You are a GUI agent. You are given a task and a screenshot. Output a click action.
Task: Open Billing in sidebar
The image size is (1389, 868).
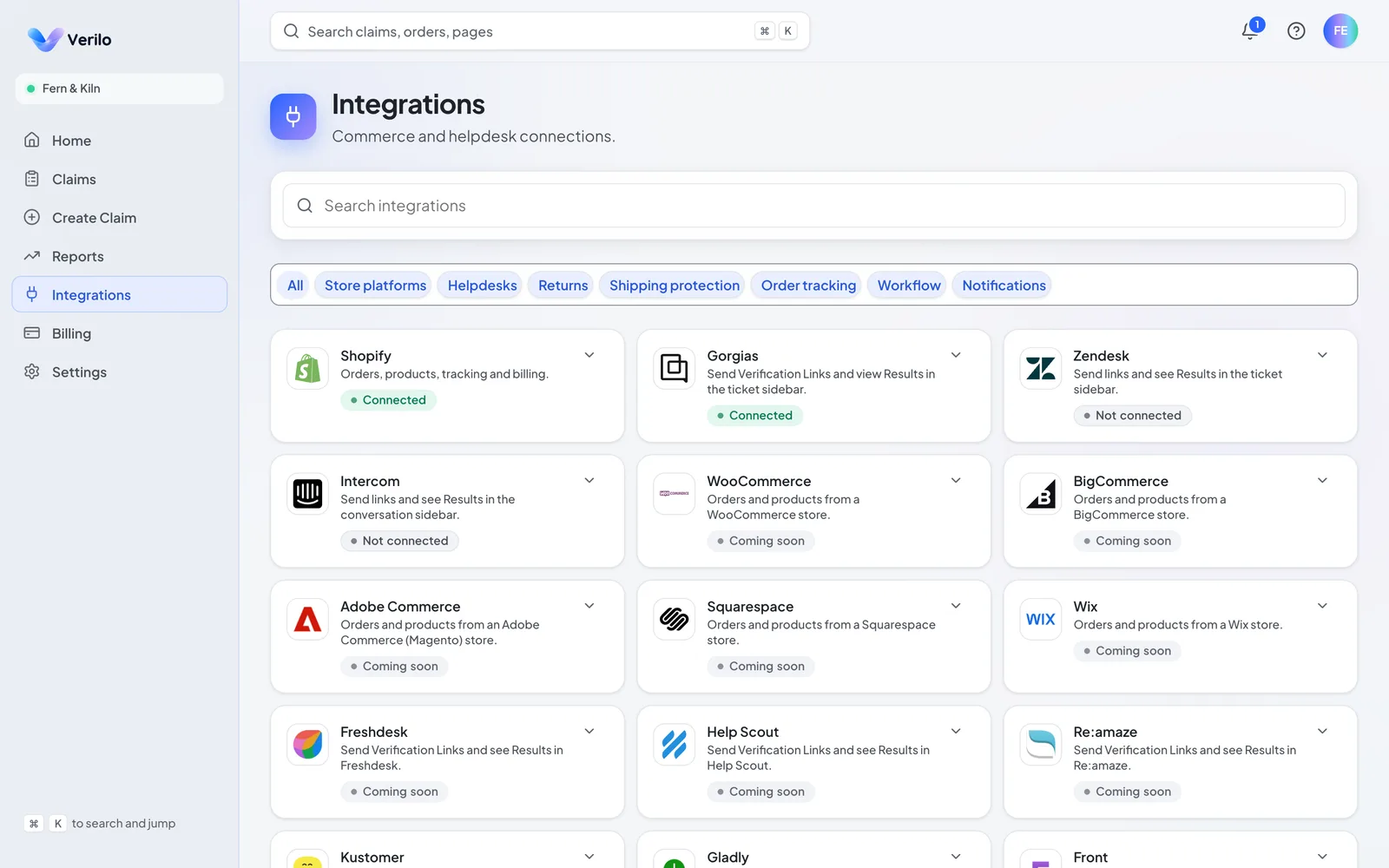[x=120, y=333]
